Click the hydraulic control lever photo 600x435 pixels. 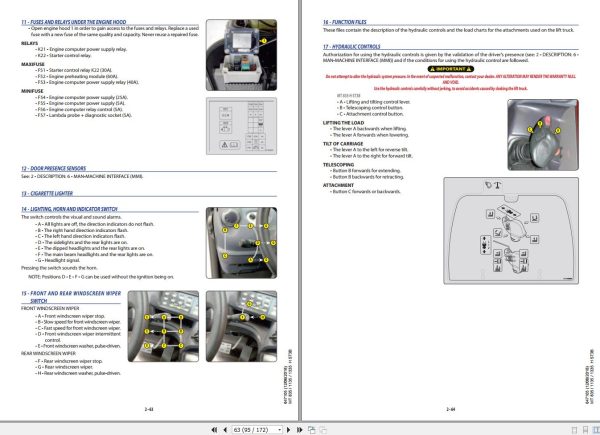[543, 135]
